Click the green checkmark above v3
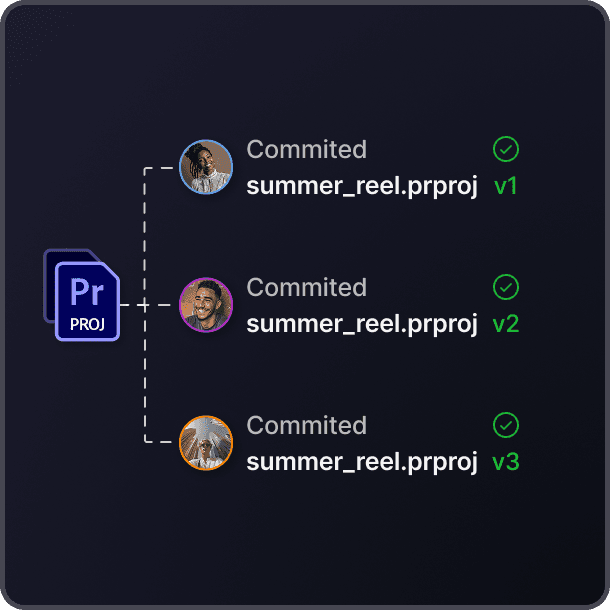The width and height of the screenshot is (610, 610). pos(506,426)
